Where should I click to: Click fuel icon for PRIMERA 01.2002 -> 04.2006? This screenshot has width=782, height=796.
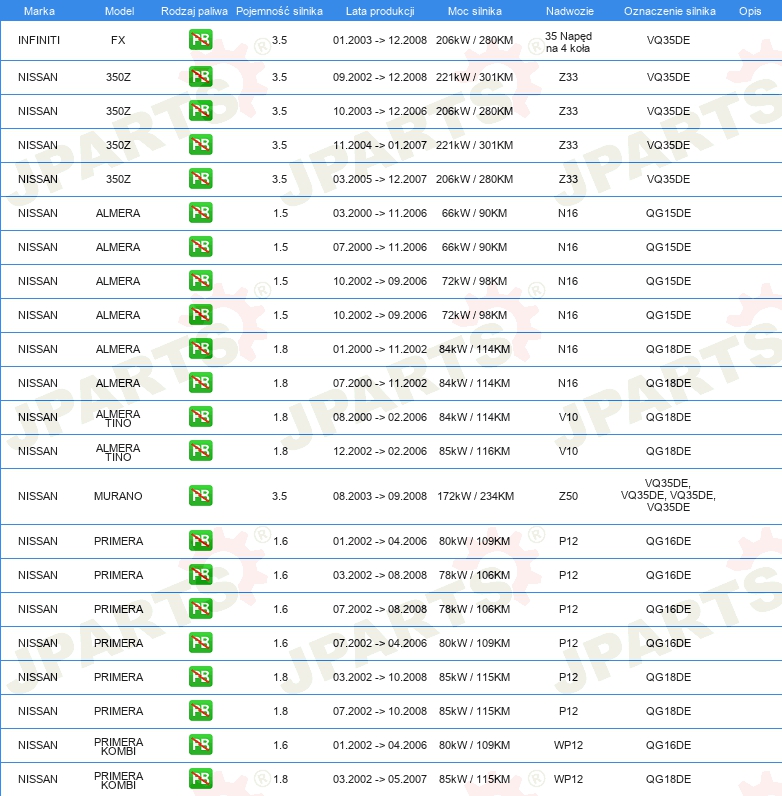pyautogui.click(x=201, y=541)
